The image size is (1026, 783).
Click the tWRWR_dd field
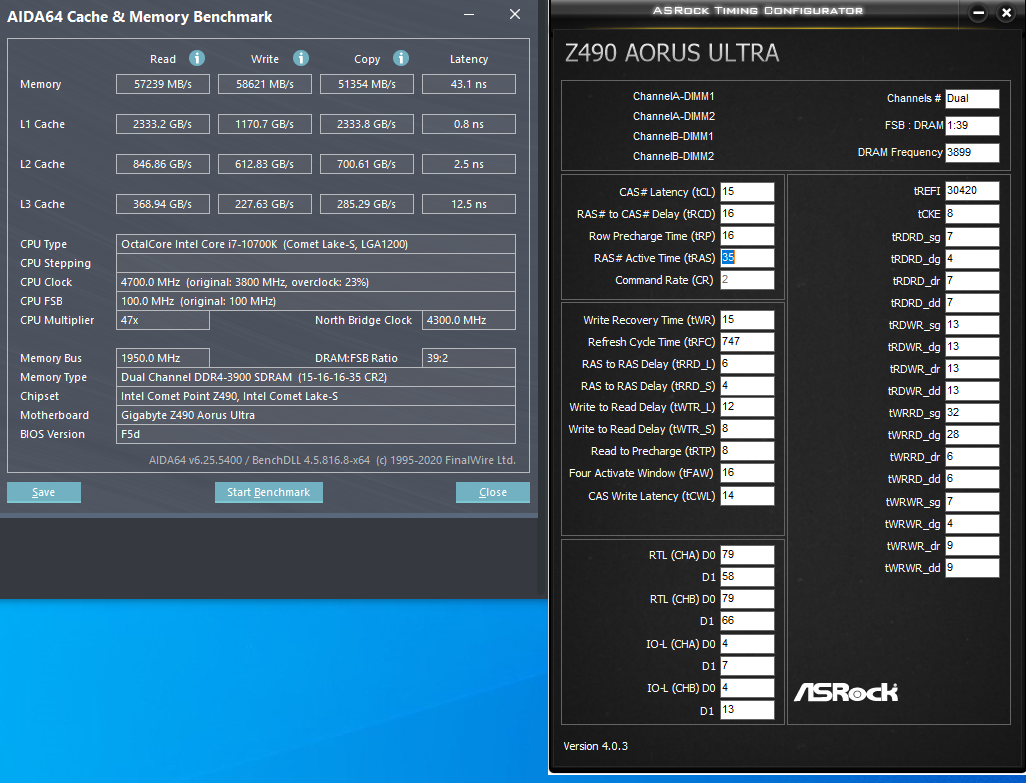pyautogui.click(x=972, y=568)
